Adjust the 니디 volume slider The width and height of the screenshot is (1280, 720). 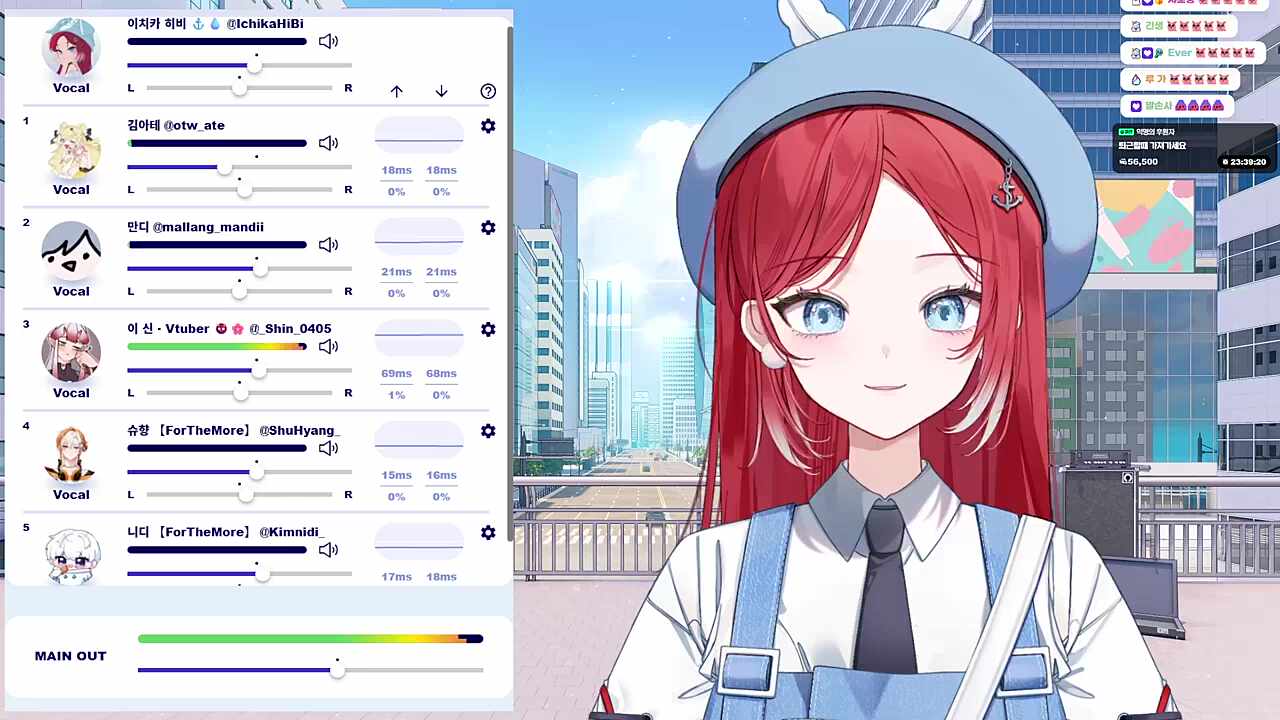pos(240,573)
